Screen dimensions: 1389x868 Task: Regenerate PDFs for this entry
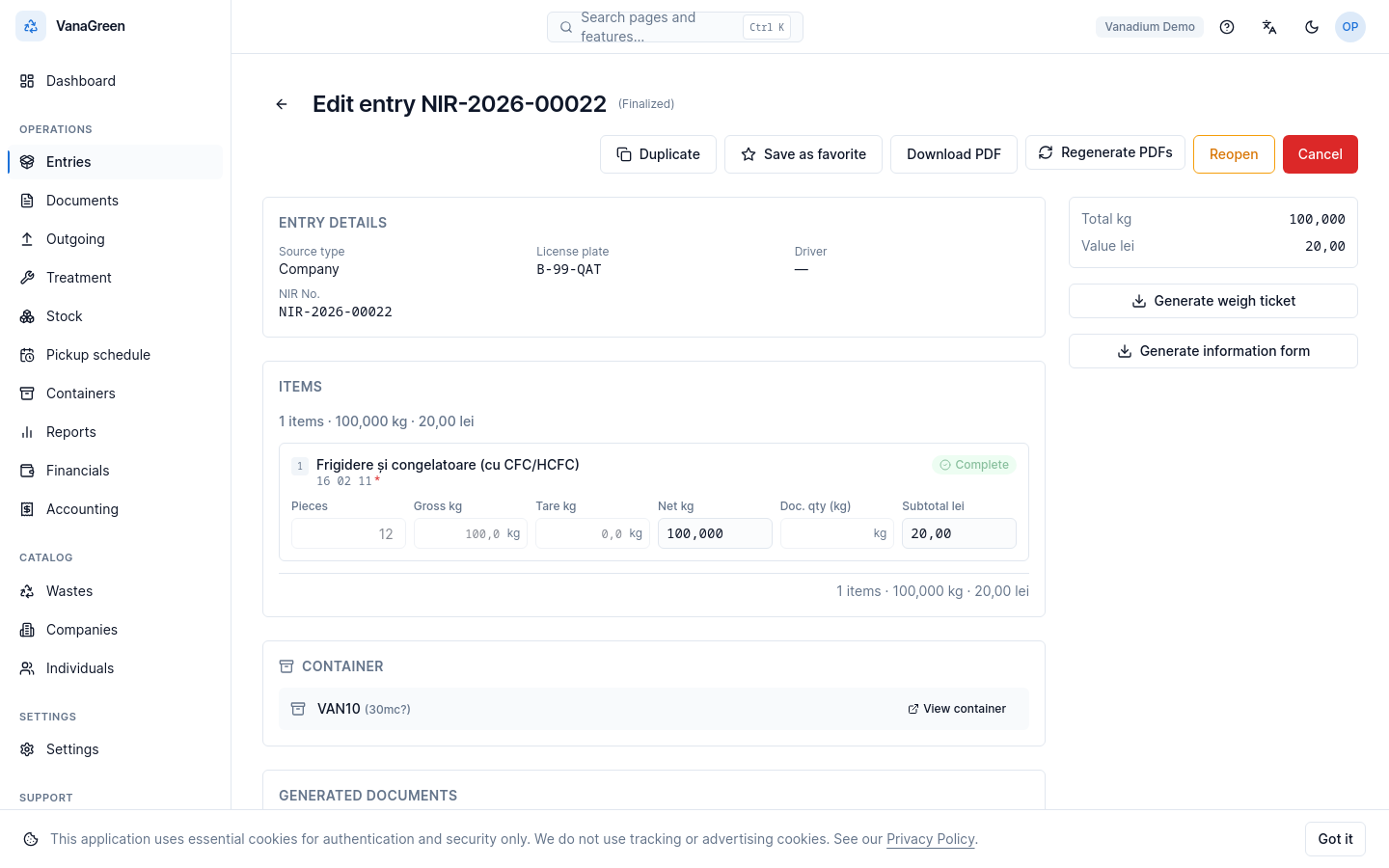point(1105,152)
